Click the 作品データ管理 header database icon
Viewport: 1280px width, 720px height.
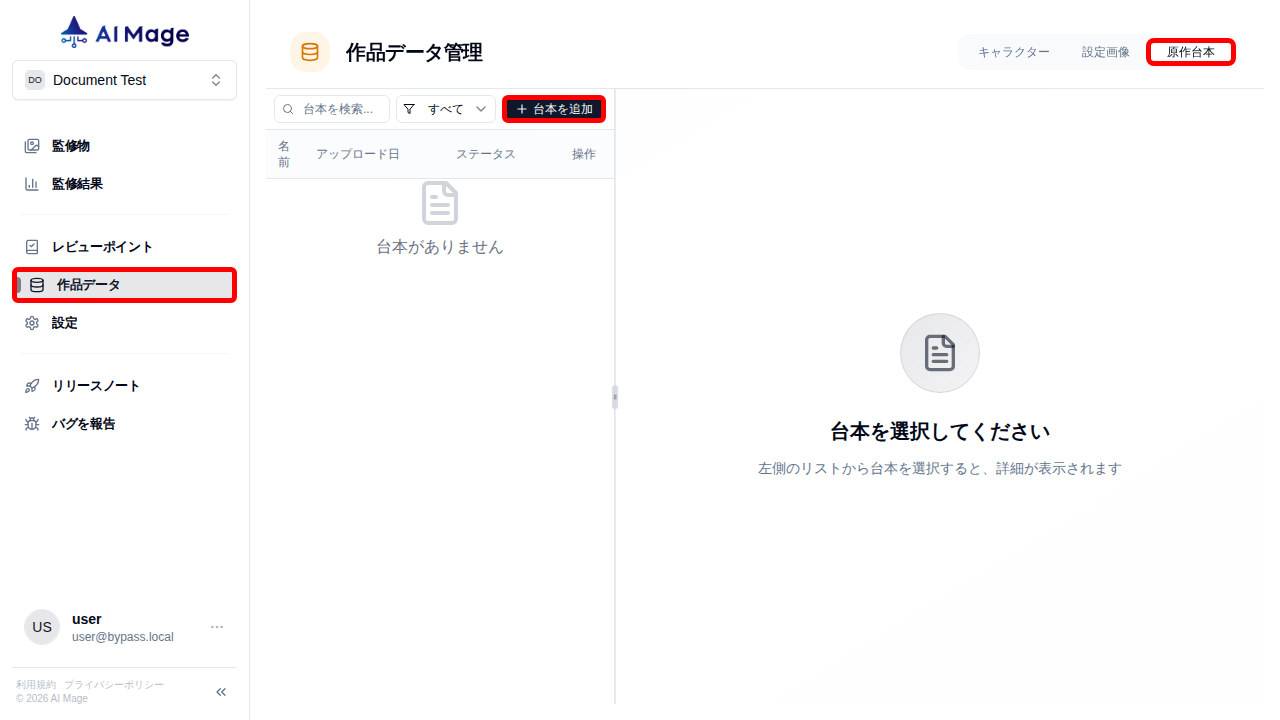coord(310,52)
